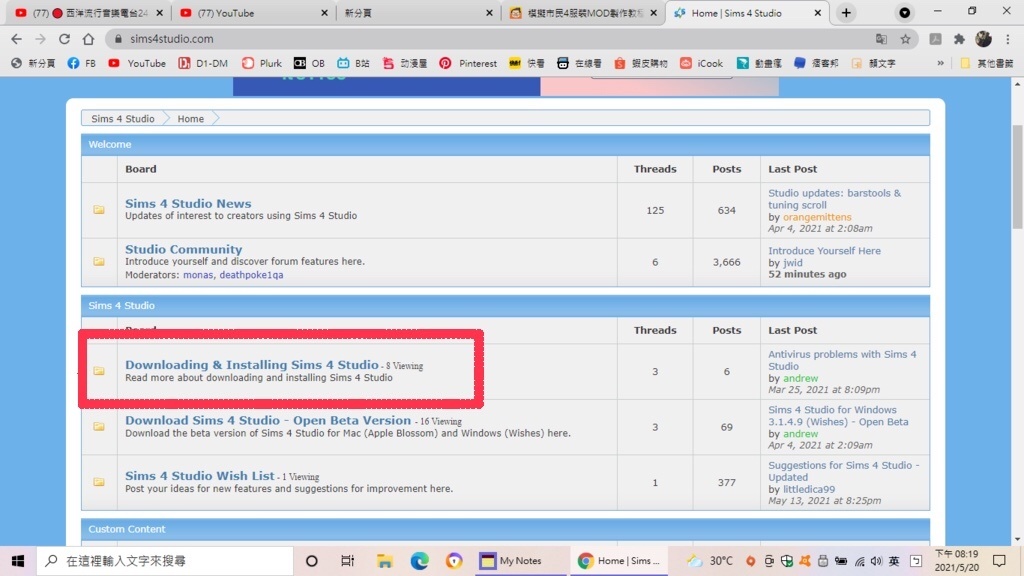The image size is (1024, 576).
Task: Click the Open Beta Version board folder icon
Action: (99, 426)
